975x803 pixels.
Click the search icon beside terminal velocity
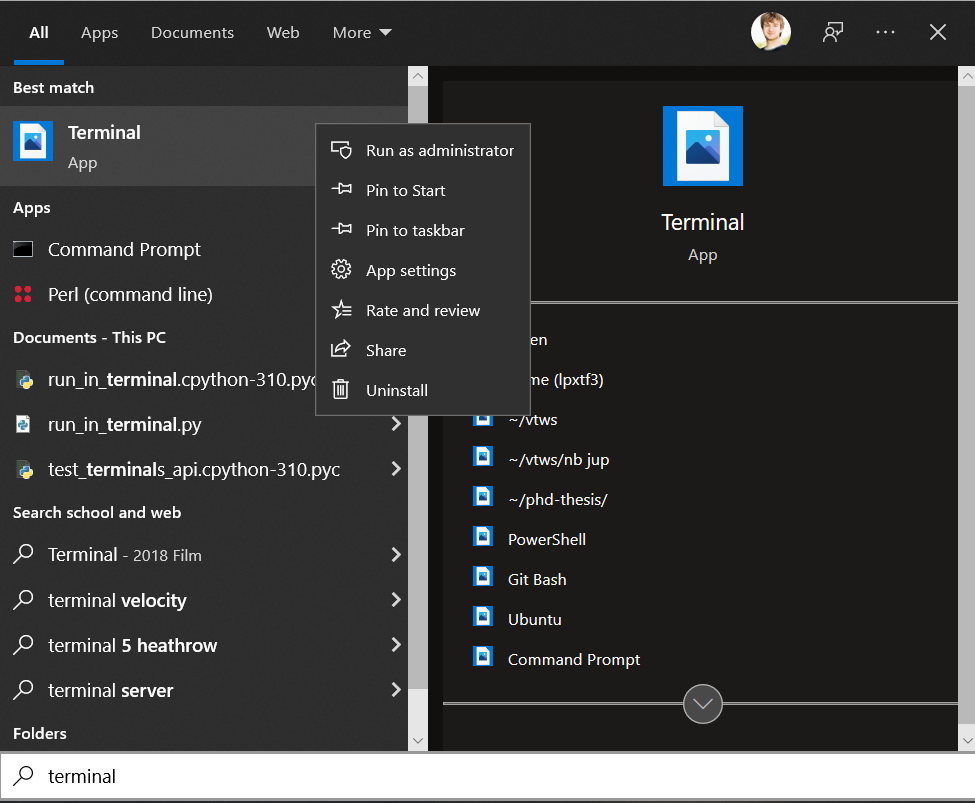[23, 600]
